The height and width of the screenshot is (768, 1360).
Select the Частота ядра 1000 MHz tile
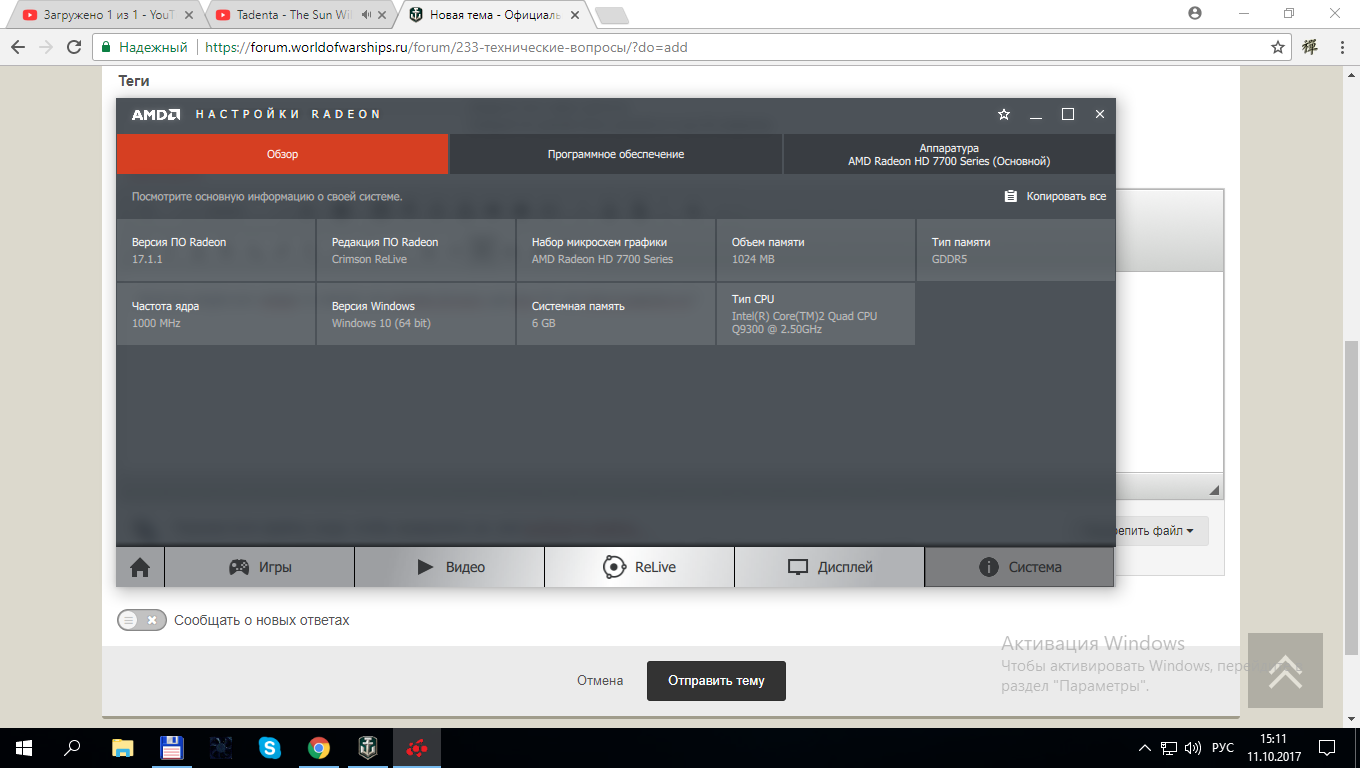216,314
